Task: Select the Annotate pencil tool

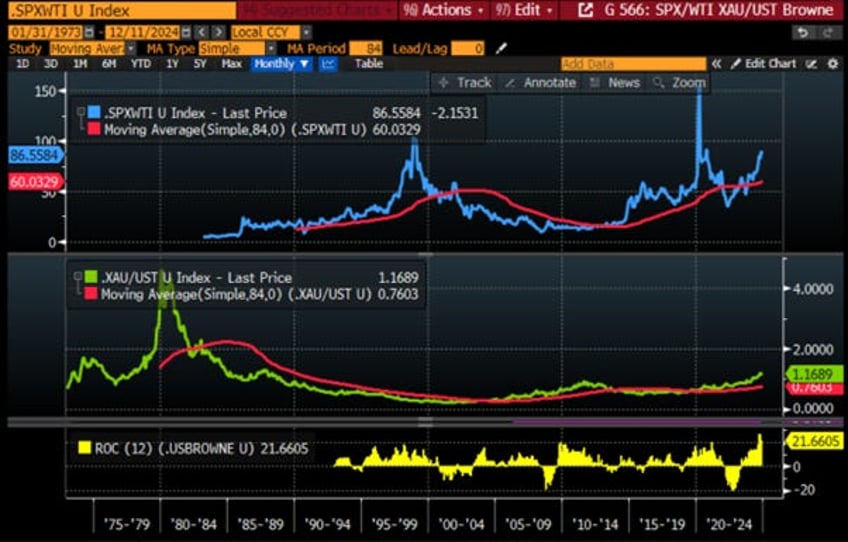Action: coord(541,83)
